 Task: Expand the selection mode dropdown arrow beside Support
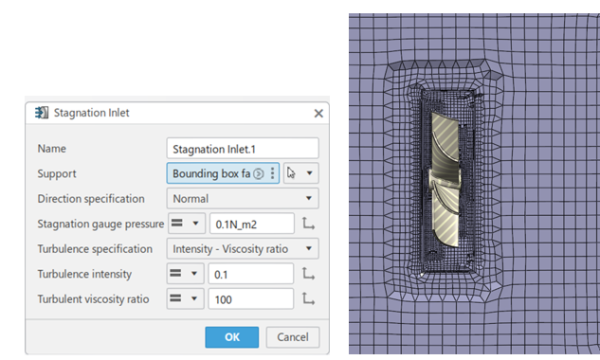coord(309,173)
